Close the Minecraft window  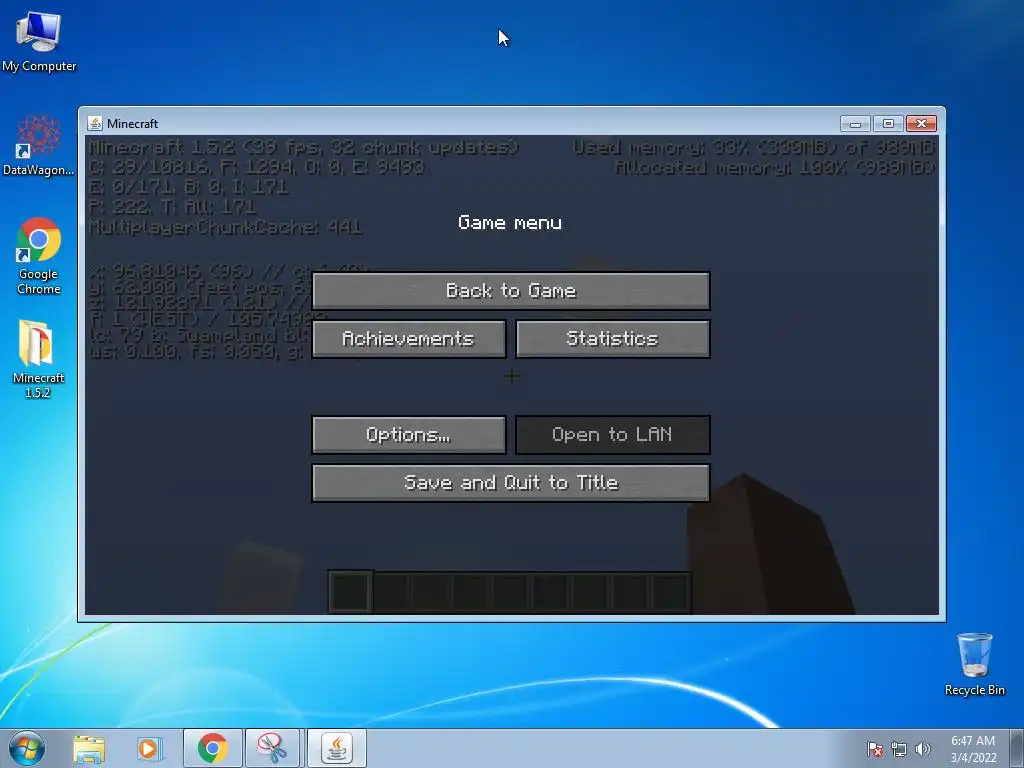coord(921,123)
